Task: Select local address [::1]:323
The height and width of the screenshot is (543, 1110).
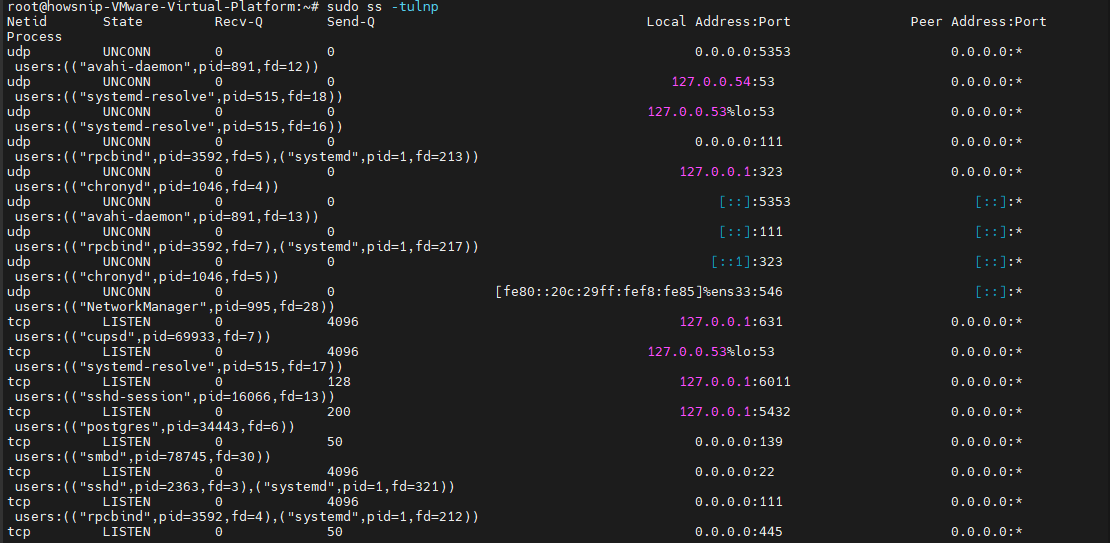Action: click(x=747, y=262)
